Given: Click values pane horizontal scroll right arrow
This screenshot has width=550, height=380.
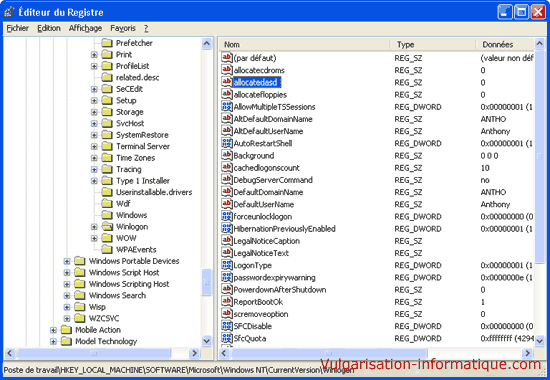Looking at the screenshot, I should [527, 353].
